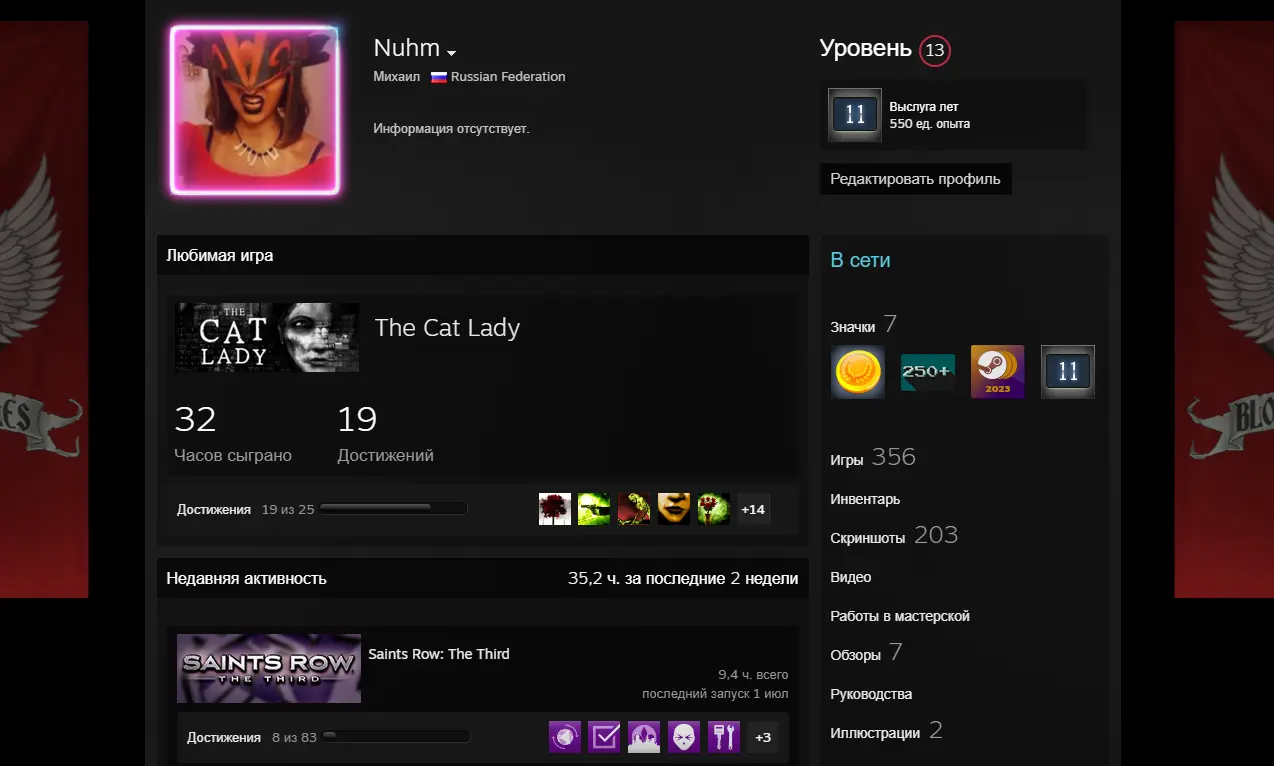View the purple globe Saints Row achievement

(565, 737)
